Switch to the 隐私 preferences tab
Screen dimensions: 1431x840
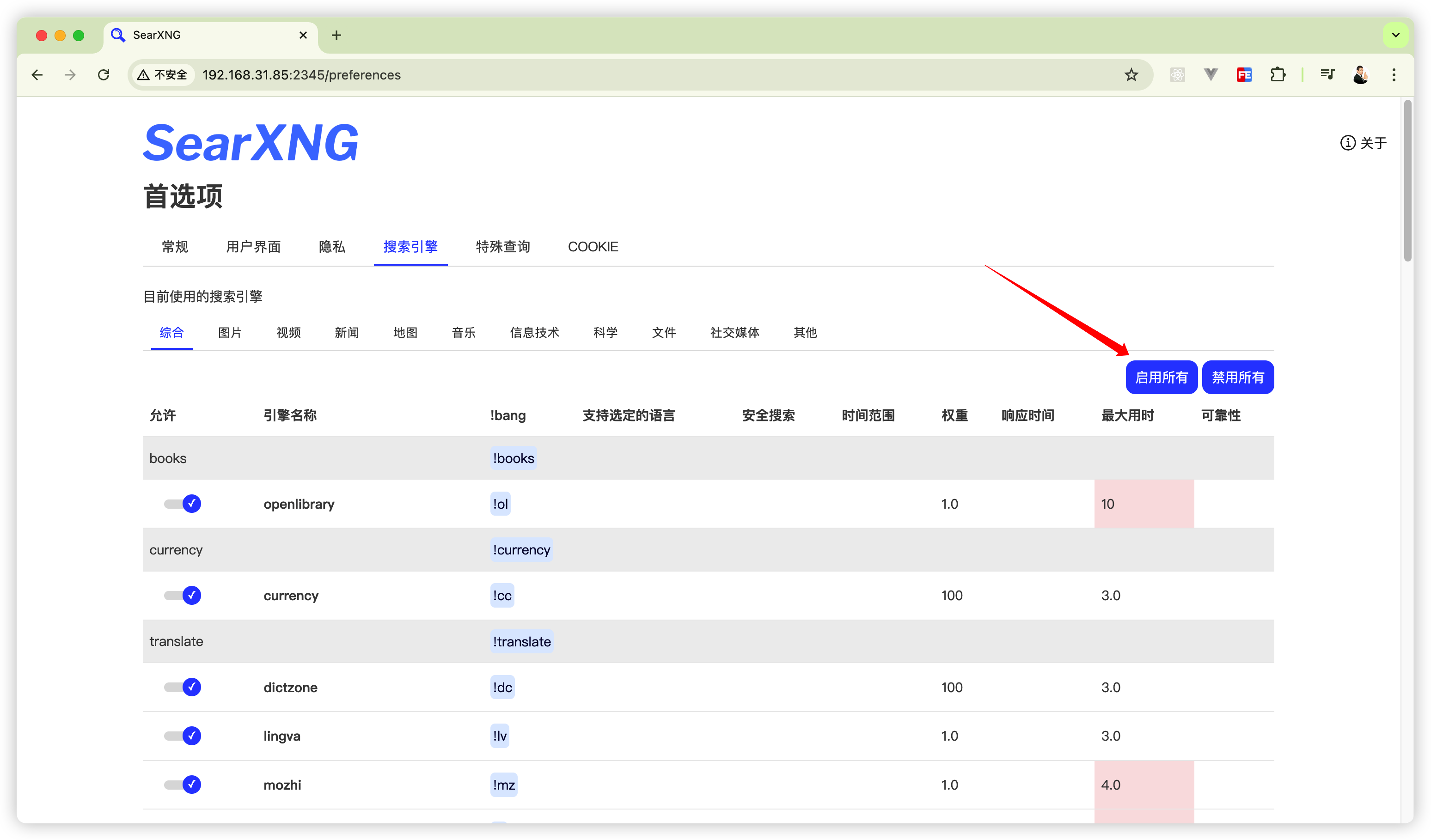[331, 247]
